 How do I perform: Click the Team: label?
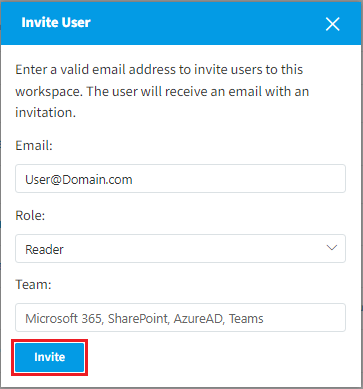pos(33,284)
